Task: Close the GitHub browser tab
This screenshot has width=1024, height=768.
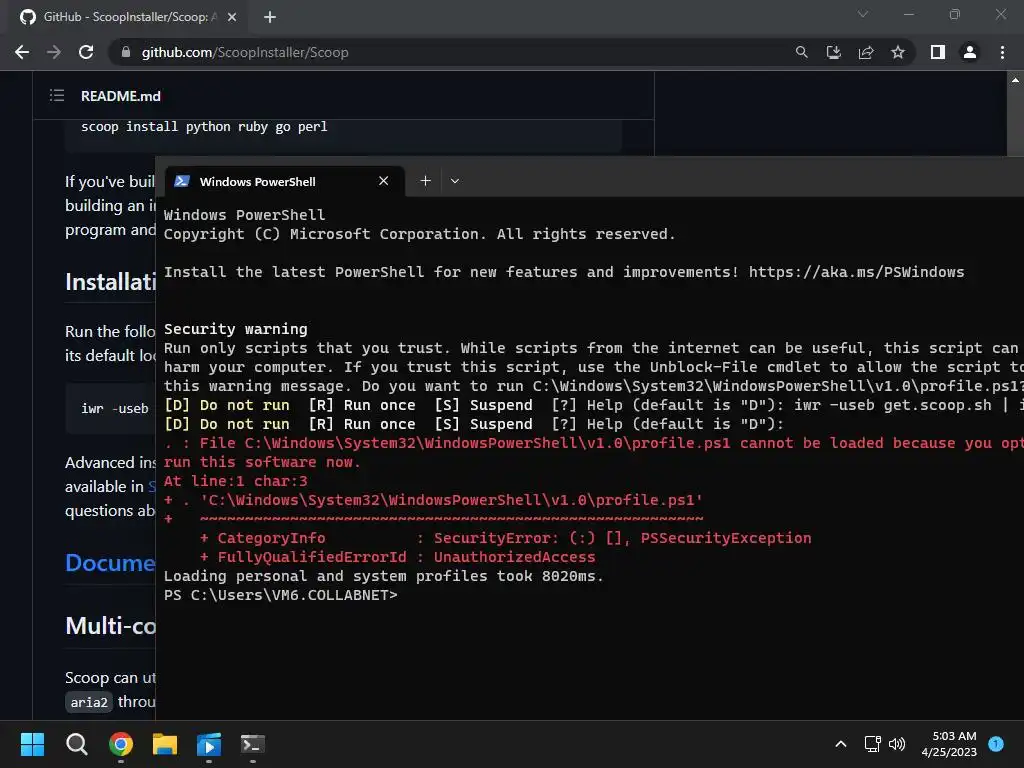Action: point(232,17)
